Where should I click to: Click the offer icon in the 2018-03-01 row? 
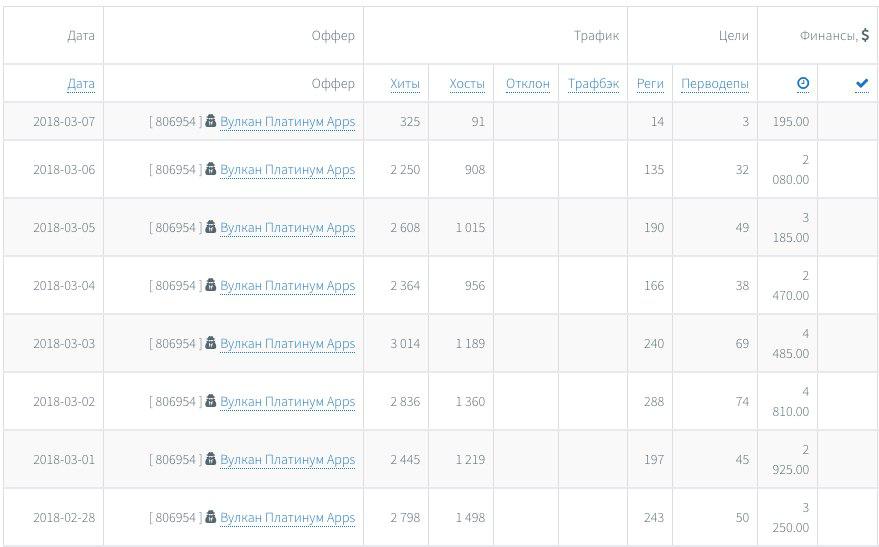point(210,458)
